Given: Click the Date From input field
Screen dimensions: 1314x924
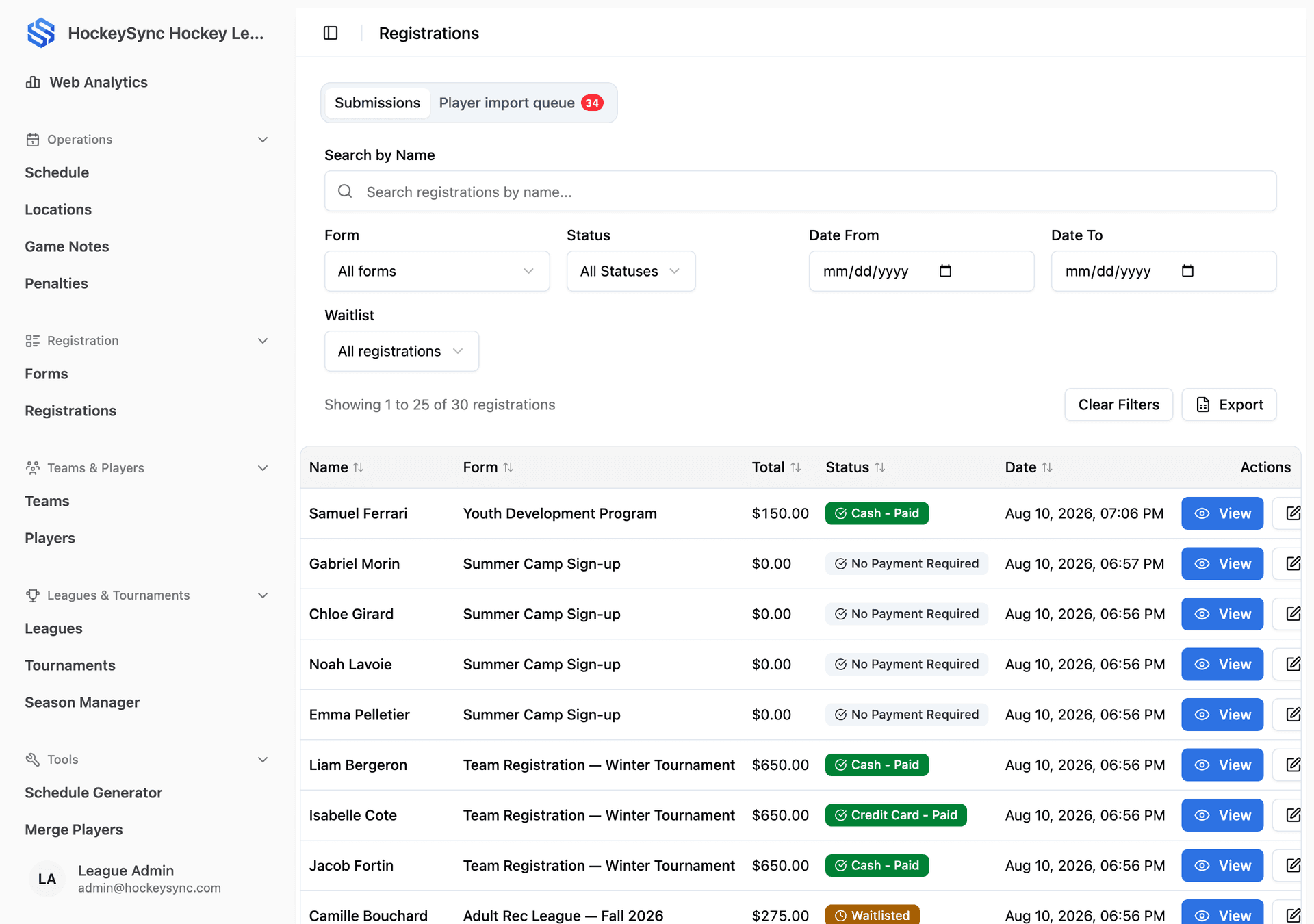Looking at the screenshot, I should [921, 271].
